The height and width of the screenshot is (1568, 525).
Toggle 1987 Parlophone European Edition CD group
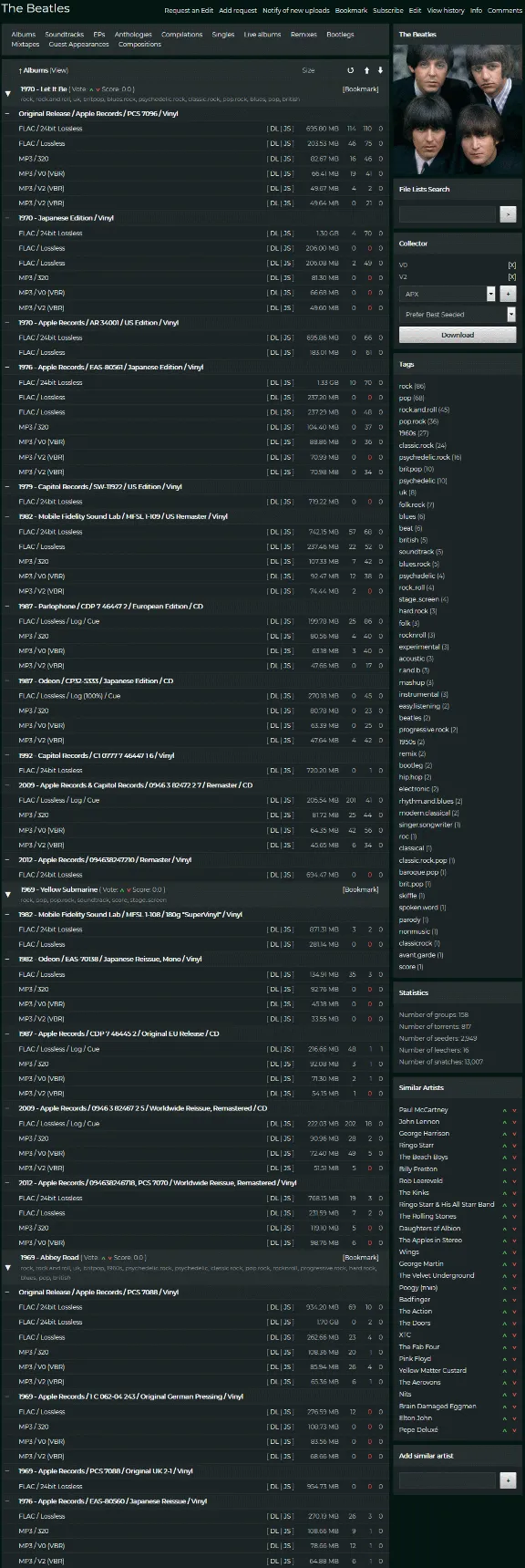[x=8, y=607]
